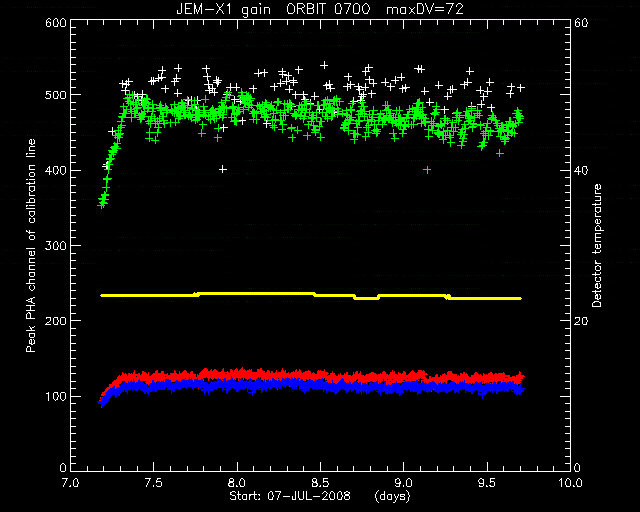Click the Detector temperature axis title
640x512 pixels.
pos(597,245)
